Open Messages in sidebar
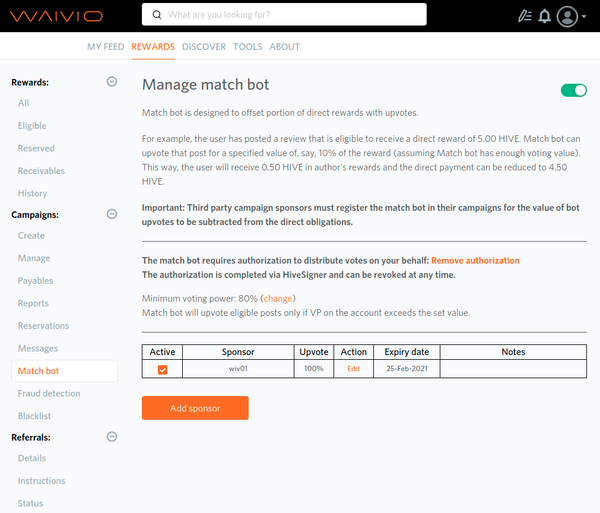600x513 pixels. point(38,349)
